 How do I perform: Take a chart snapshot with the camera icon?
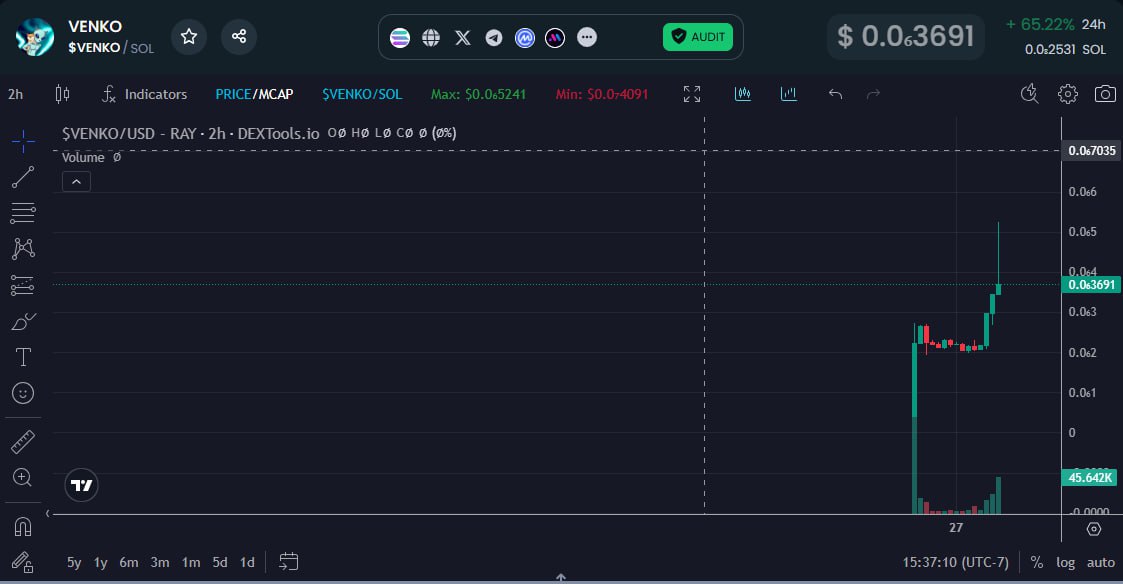point(1105,93)
